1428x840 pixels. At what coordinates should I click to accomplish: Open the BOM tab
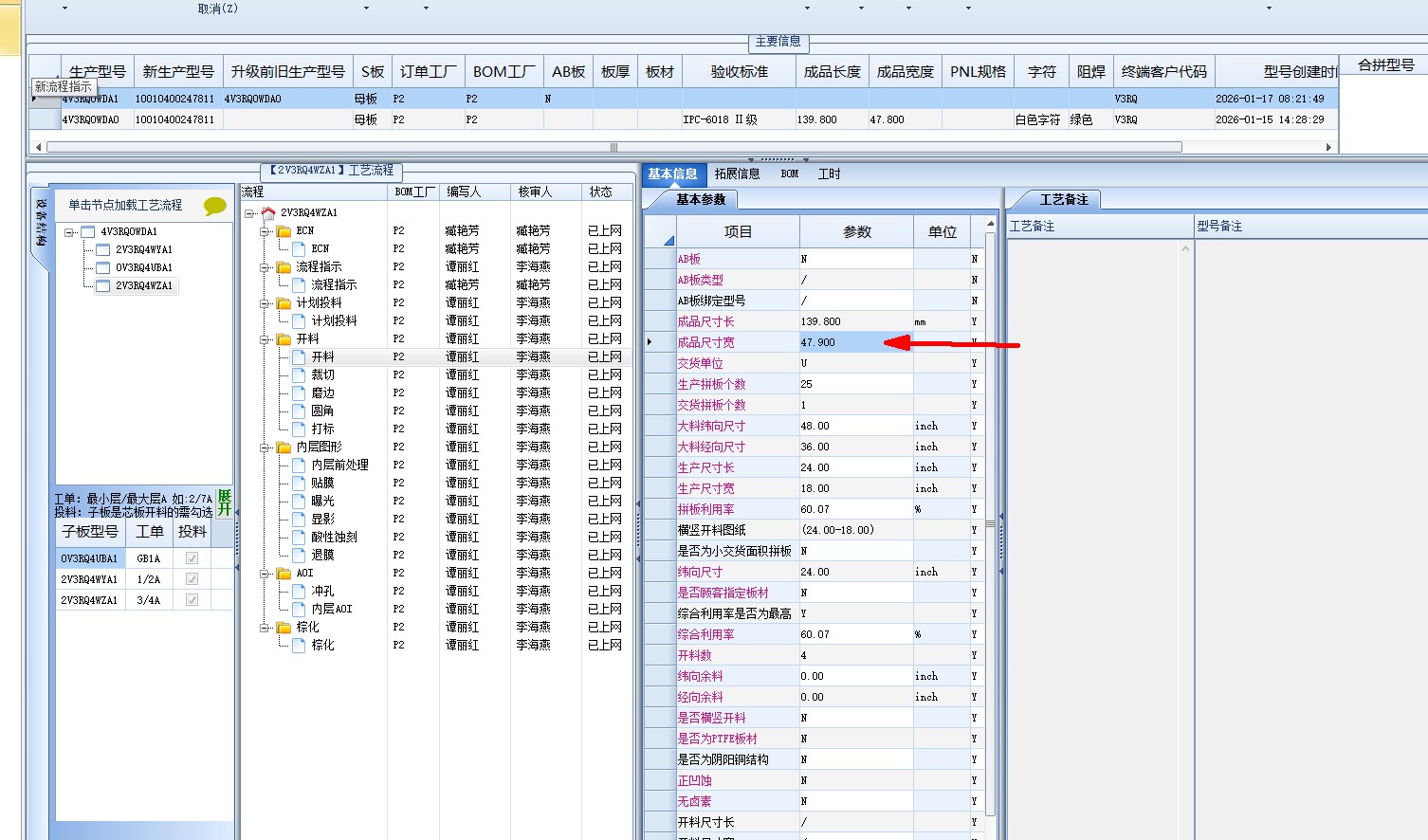[790, 174]
